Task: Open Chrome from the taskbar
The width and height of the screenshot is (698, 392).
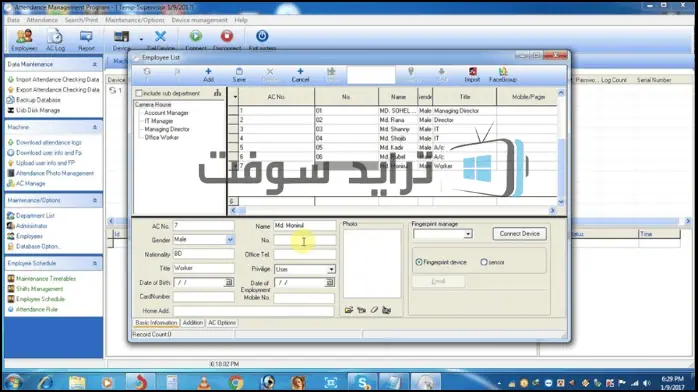Action: [x=236, y=382]
